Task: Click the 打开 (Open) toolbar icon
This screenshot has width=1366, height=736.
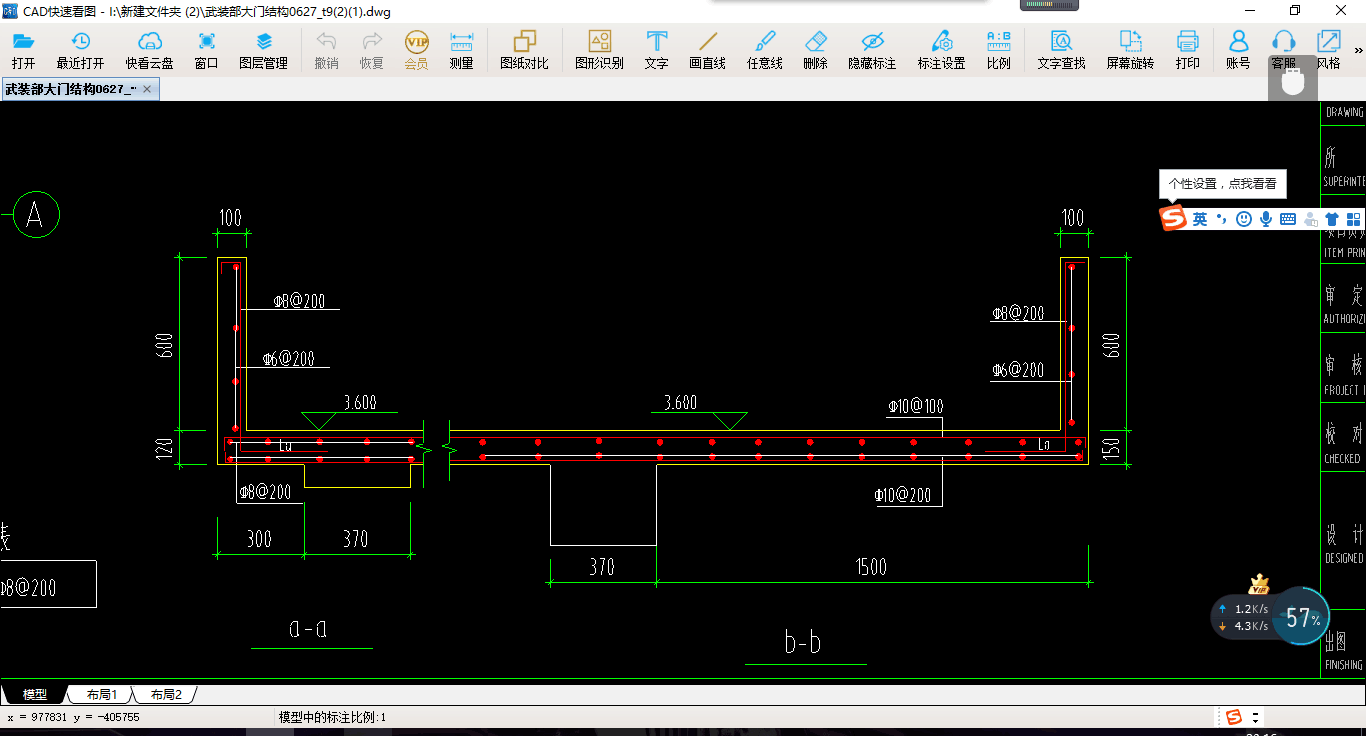Action: coord(23,49)
